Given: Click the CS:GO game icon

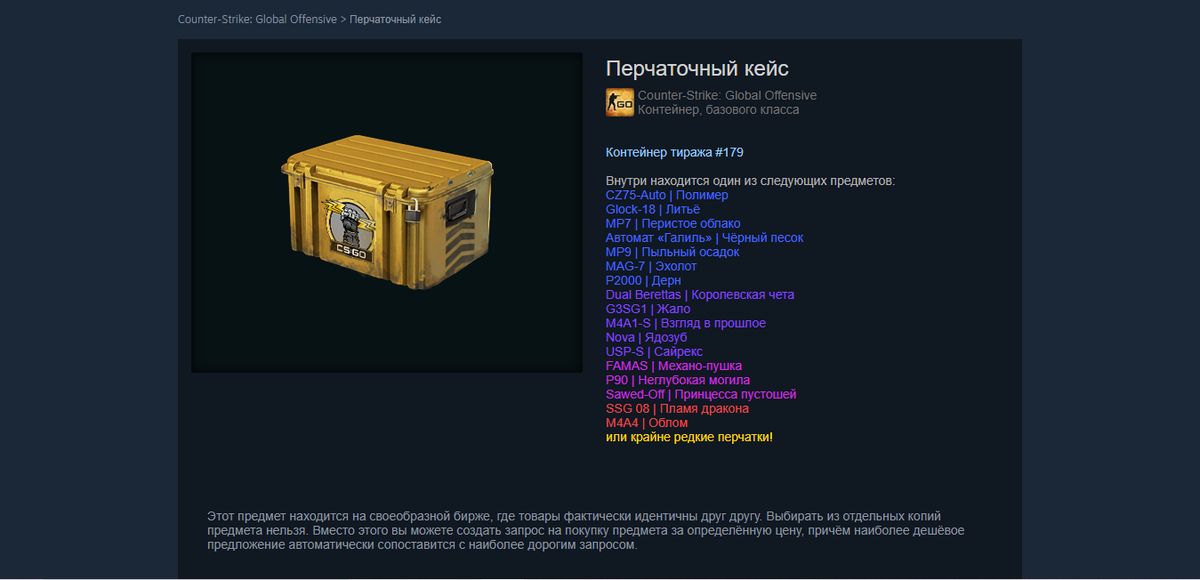Looking at the screenshot, I should [x=620, y=102].
